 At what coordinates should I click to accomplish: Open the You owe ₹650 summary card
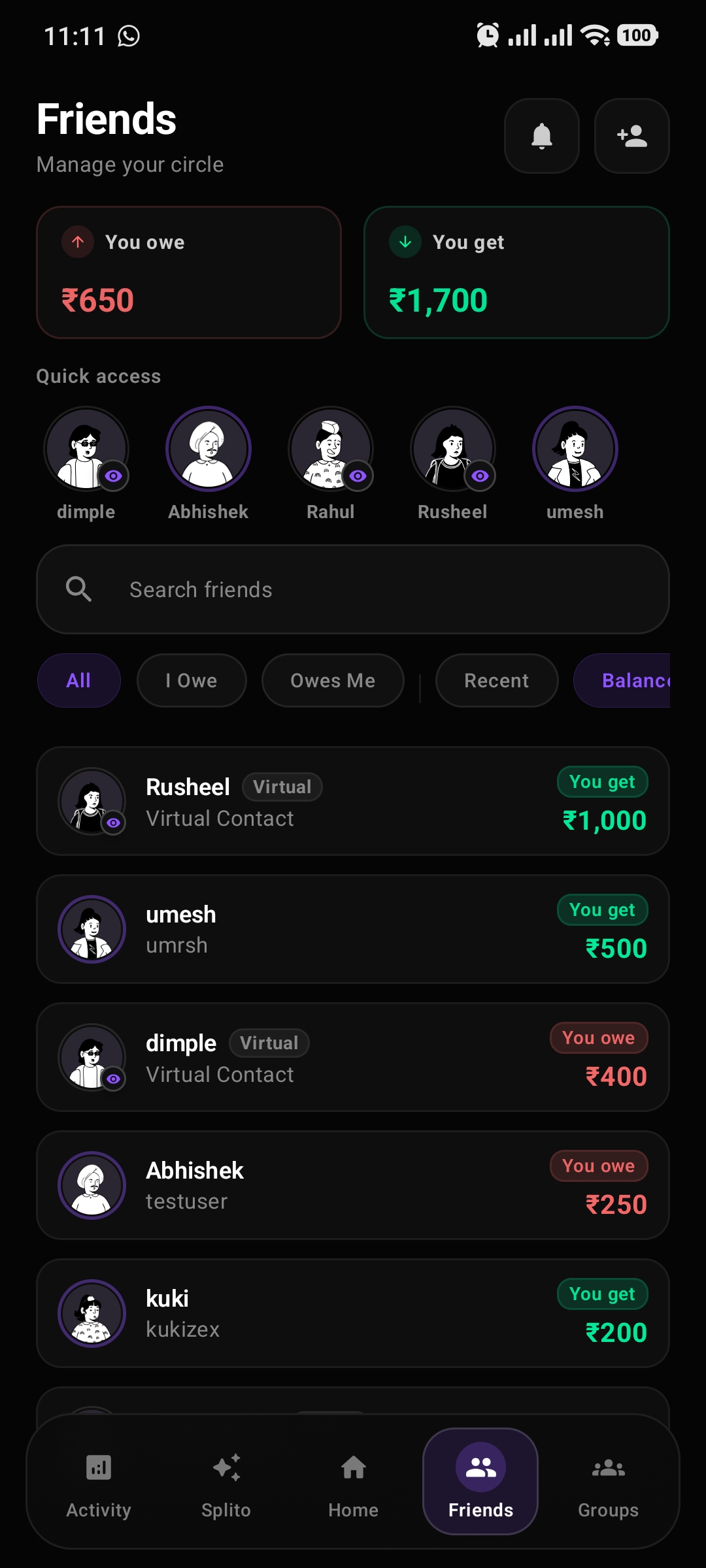coord(189,272)
